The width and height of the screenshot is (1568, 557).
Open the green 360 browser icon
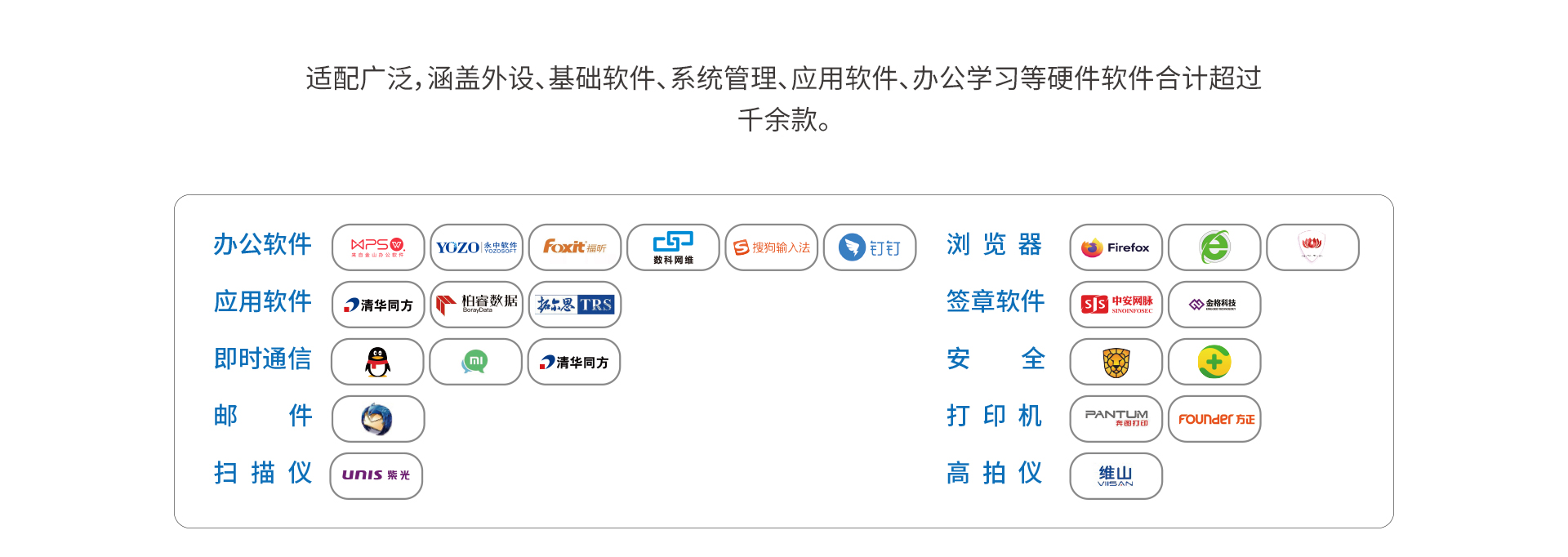click(x=1214, y=247)
